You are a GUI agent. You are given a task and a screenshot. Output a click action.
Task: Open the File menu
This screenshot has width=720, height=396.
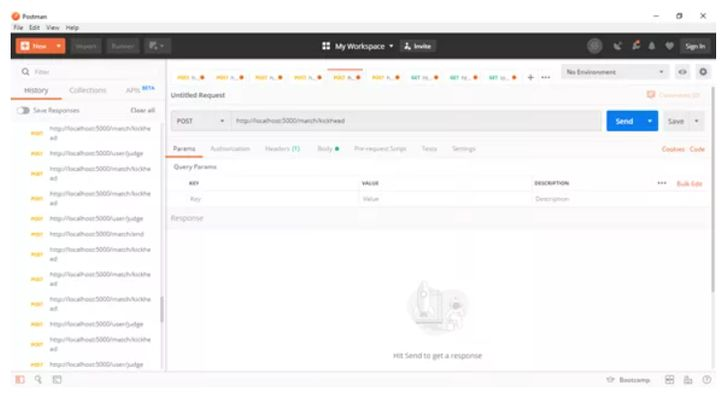(18, 28)
